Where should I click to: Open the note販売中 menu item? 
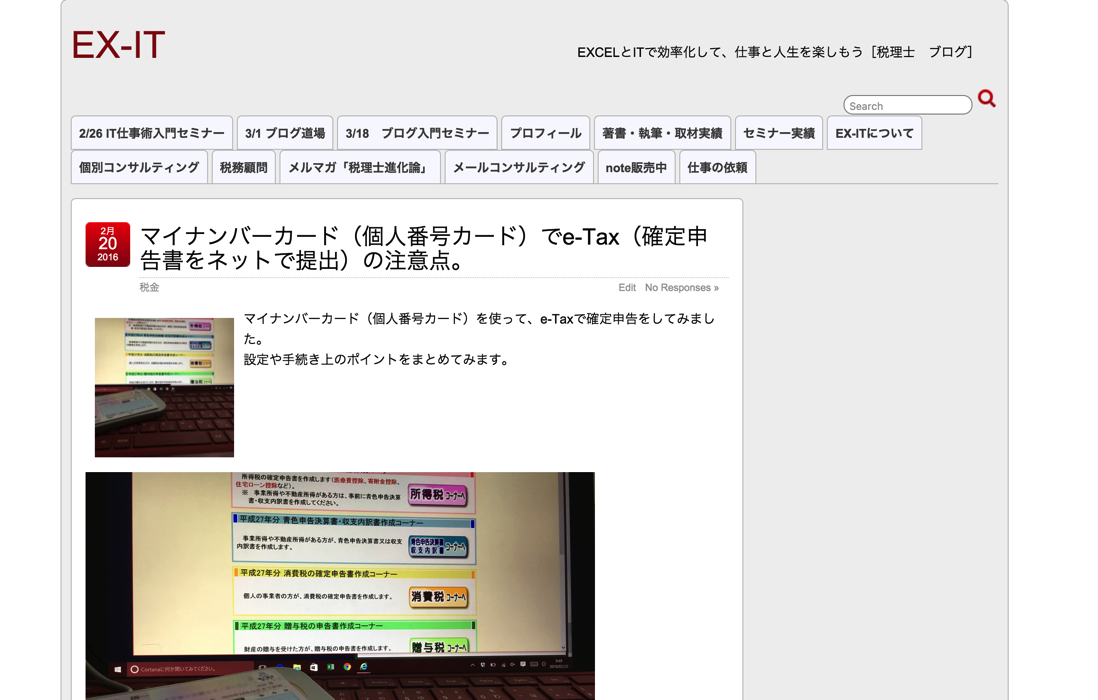point(637,167)
